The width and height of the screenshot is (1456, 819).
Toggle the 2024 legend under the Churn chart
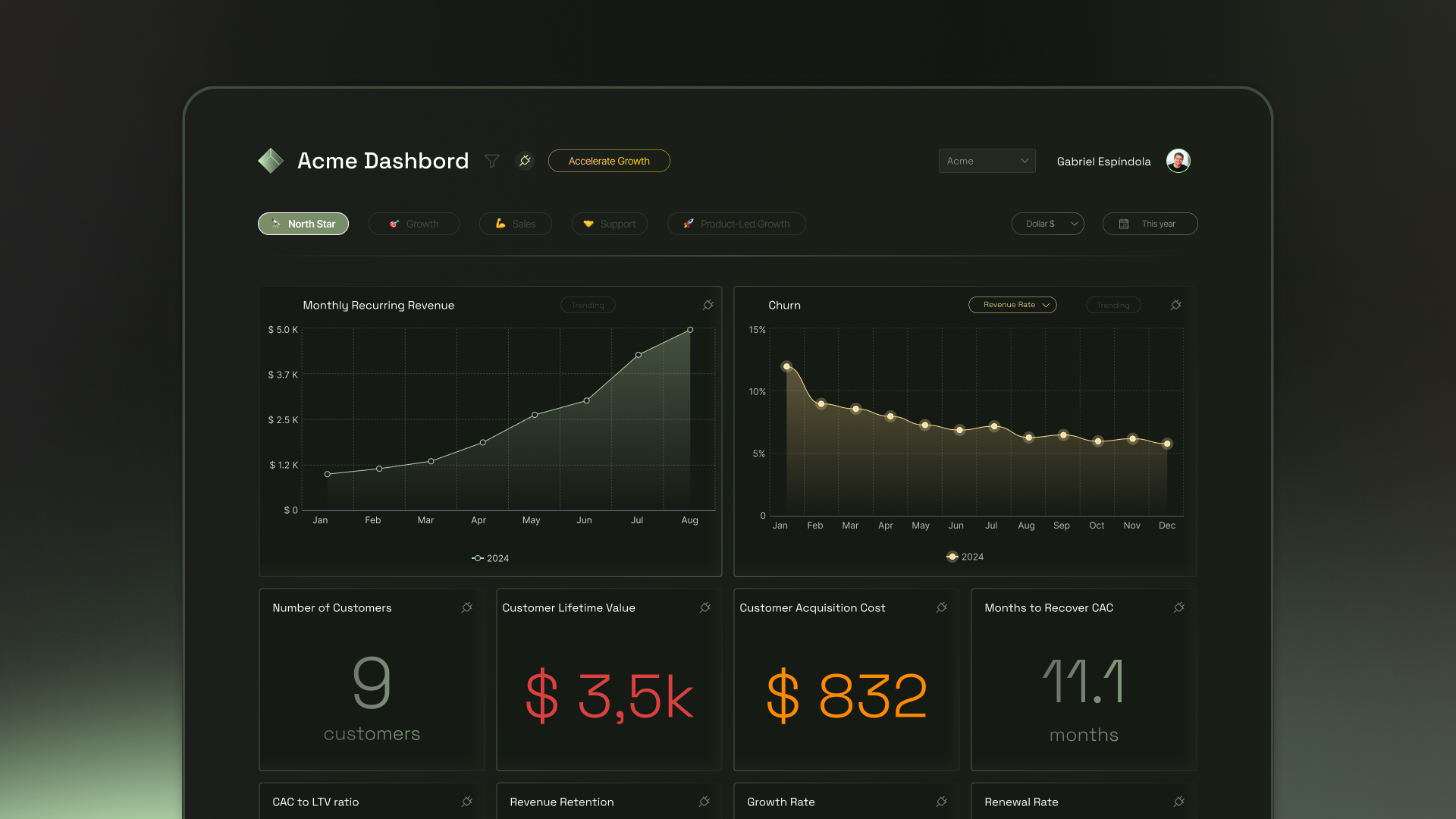tap(965, 557)
